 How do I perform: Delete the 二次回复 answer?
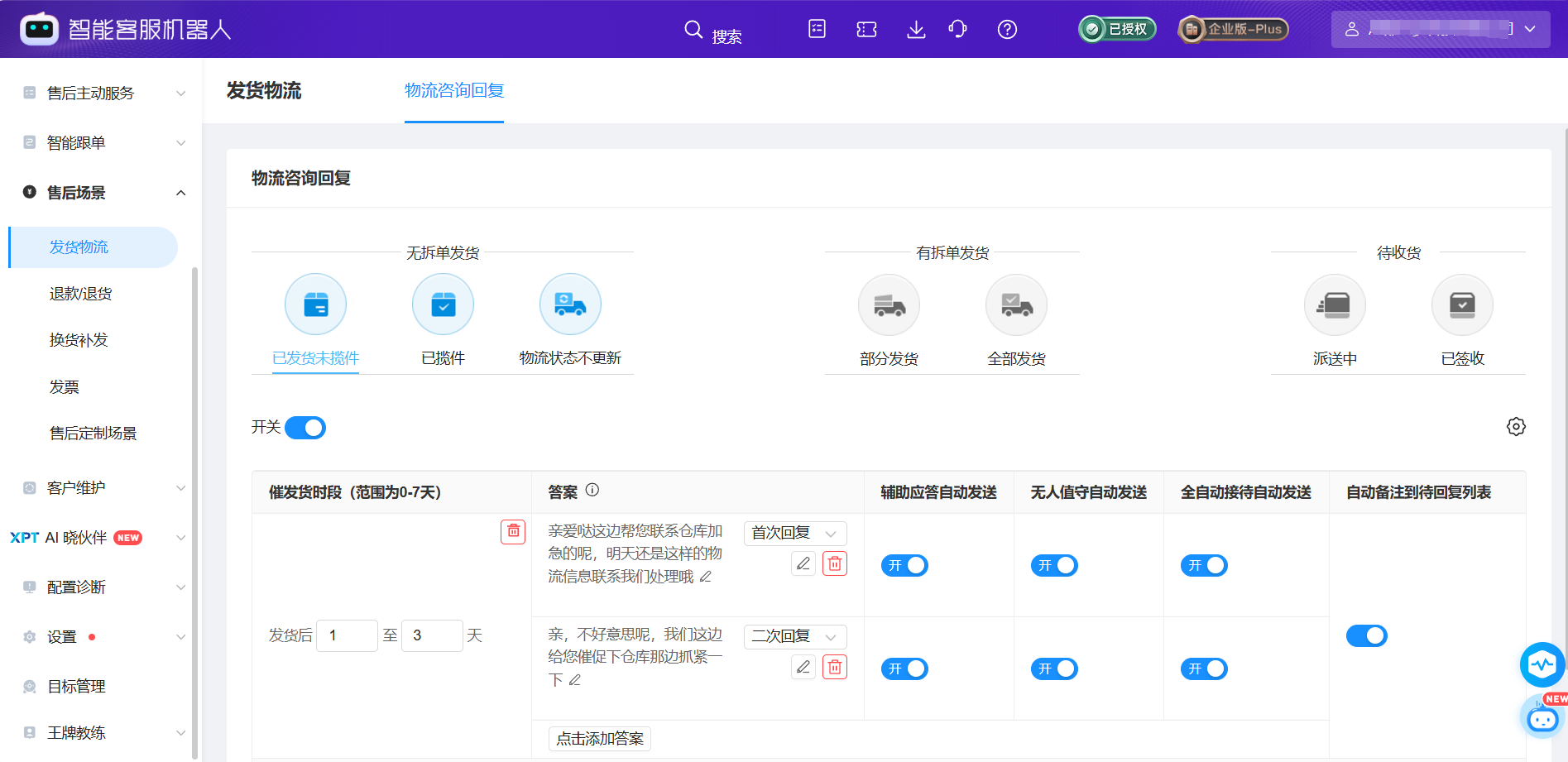click(x=835, y=667)
